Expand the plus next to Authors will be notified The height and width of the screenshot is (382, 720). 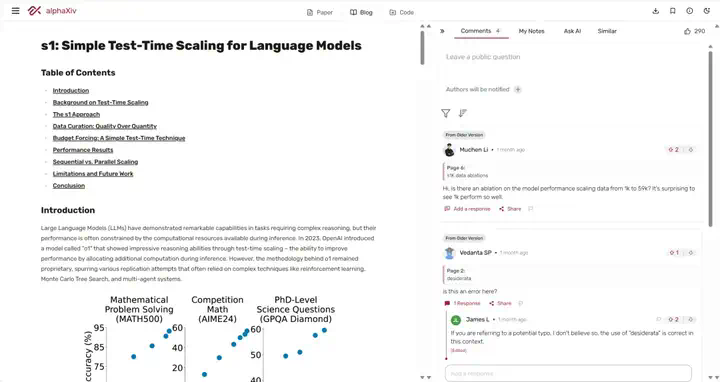[518, 90]
